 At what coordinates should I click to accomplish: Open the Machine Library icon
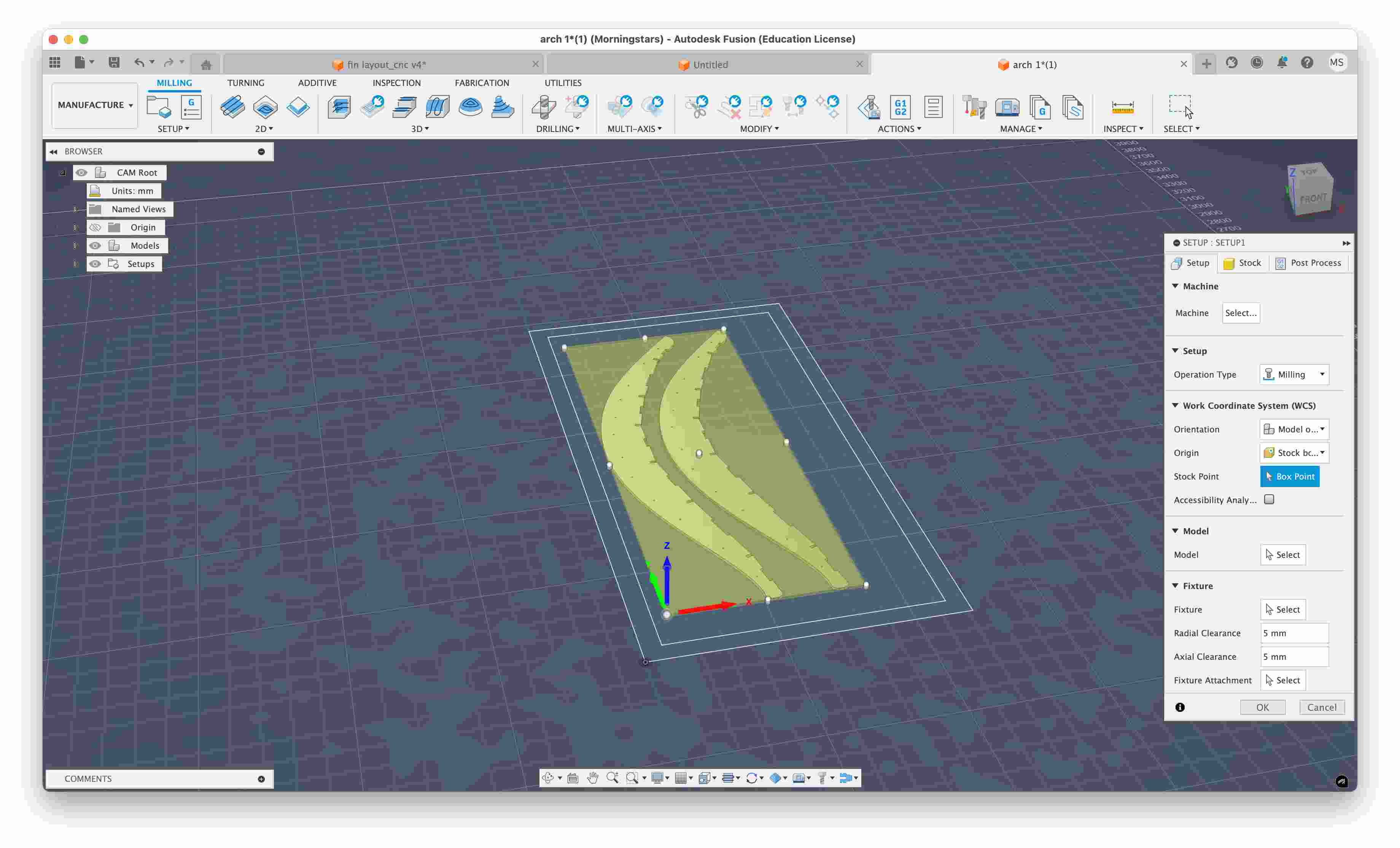tap(1007, 107)
